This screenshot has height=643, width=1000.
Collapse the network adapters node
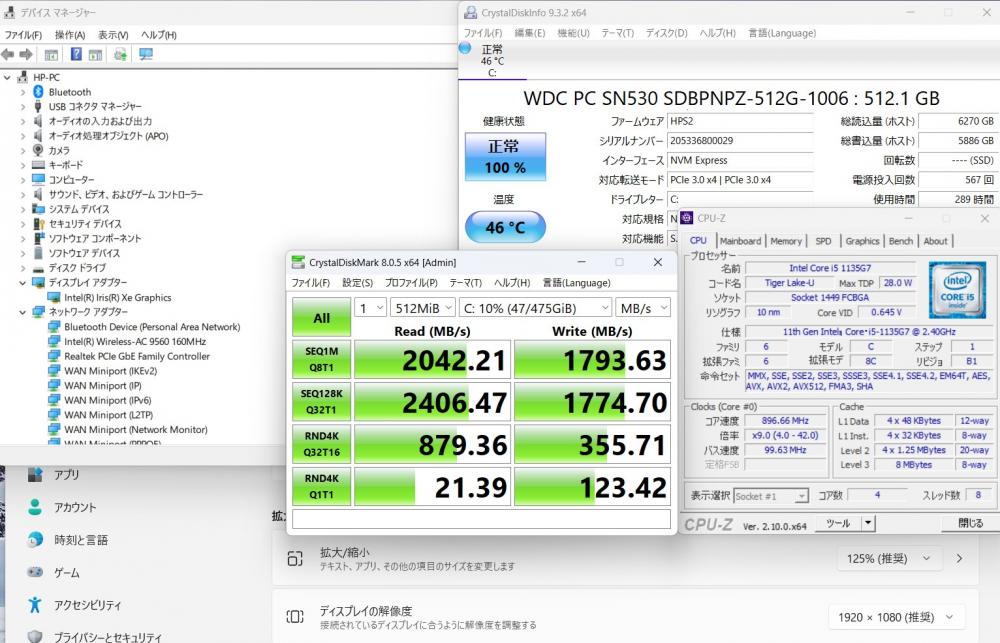[23, 312]
